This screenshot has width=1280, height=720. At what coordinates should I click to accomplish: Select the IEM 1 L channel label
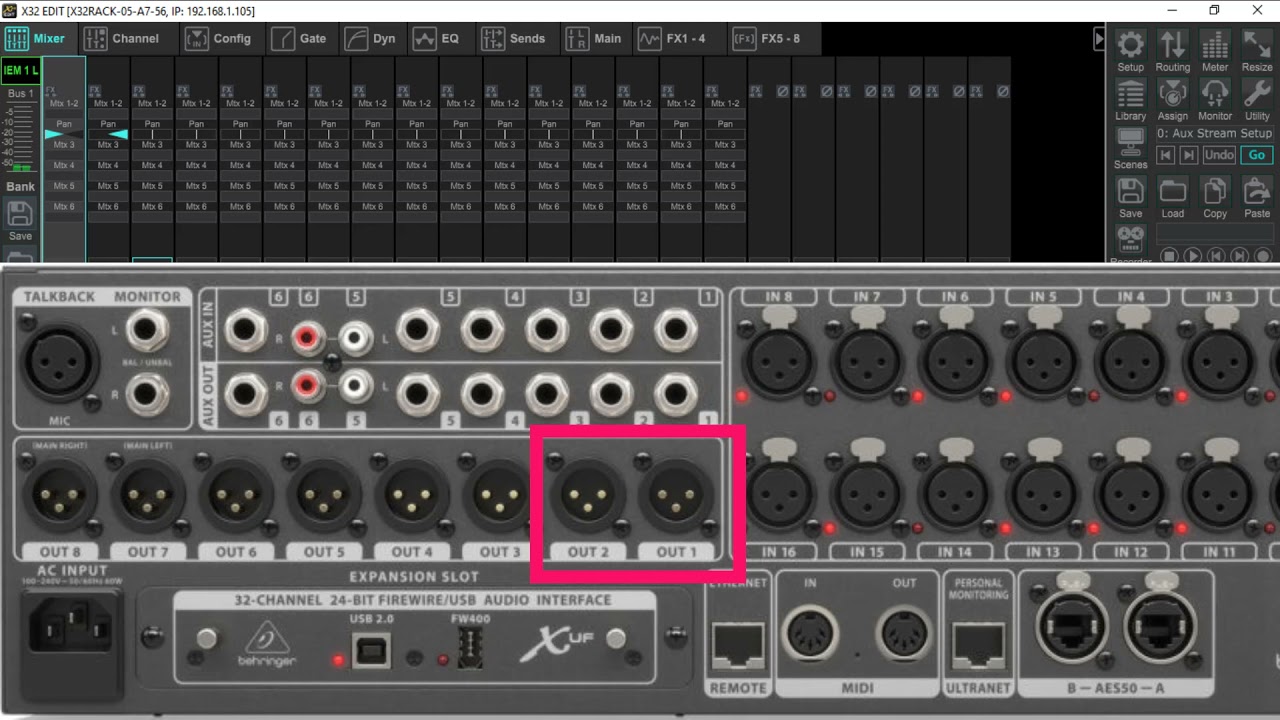click(x=21, y=70)
